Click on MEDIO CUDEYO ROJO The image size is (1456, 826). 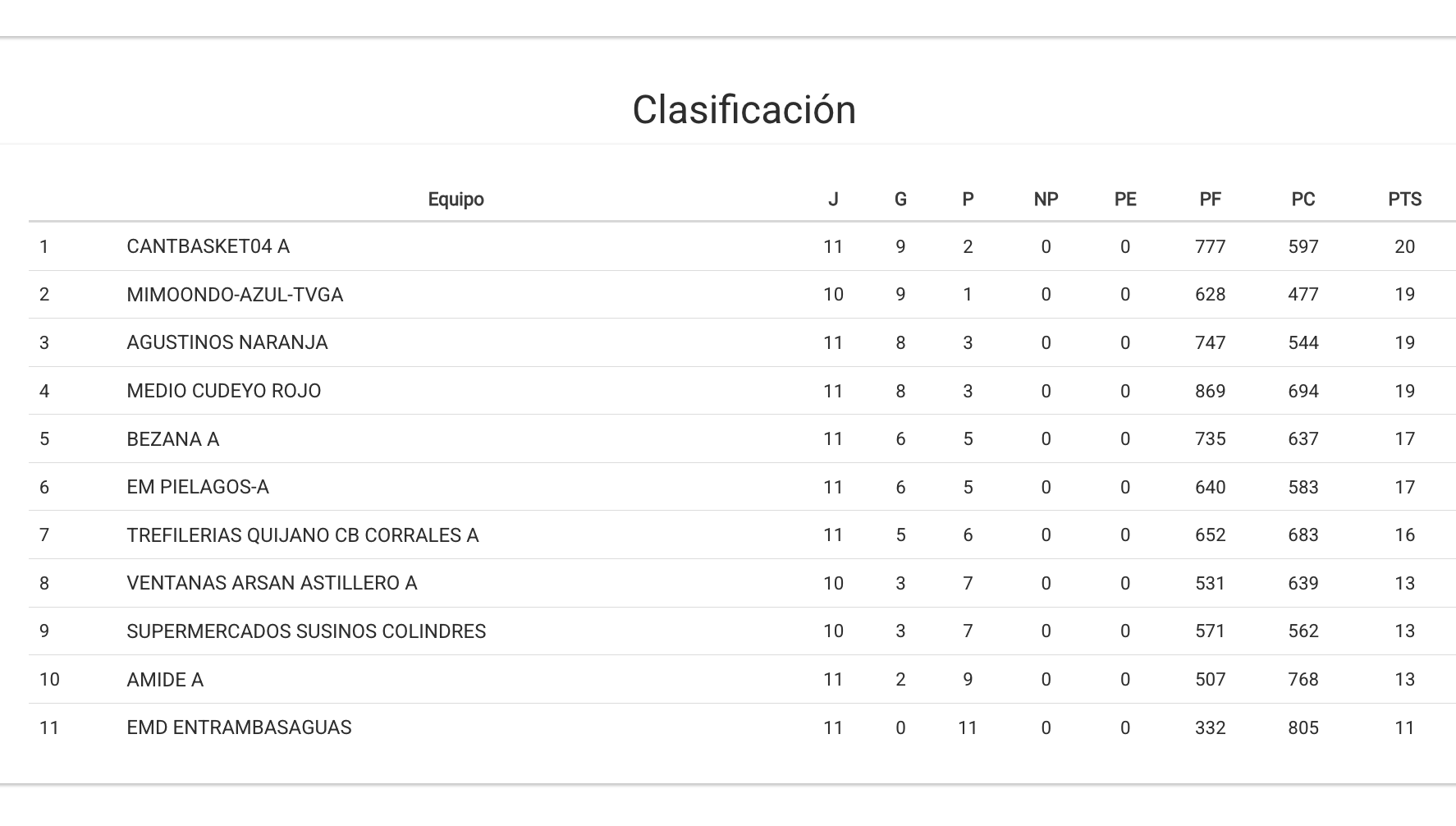coord(223,391)
